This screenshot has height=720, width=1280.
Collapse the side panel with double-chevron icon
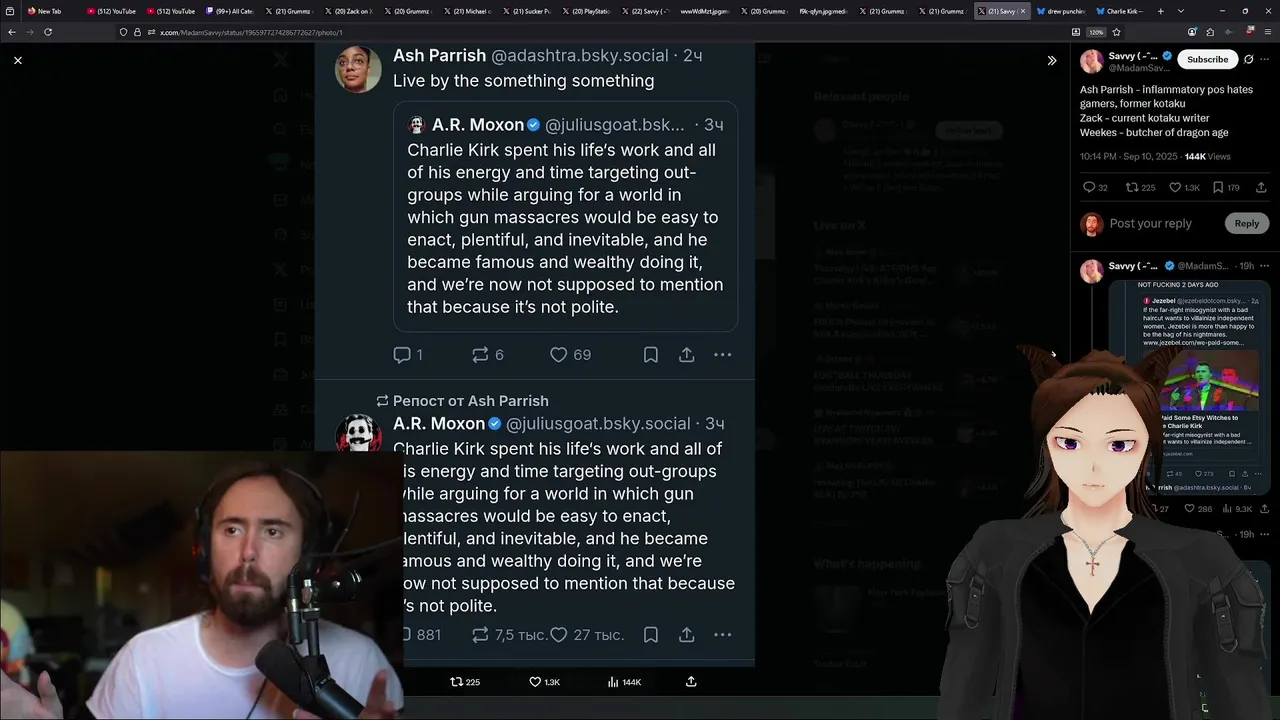1051,61
